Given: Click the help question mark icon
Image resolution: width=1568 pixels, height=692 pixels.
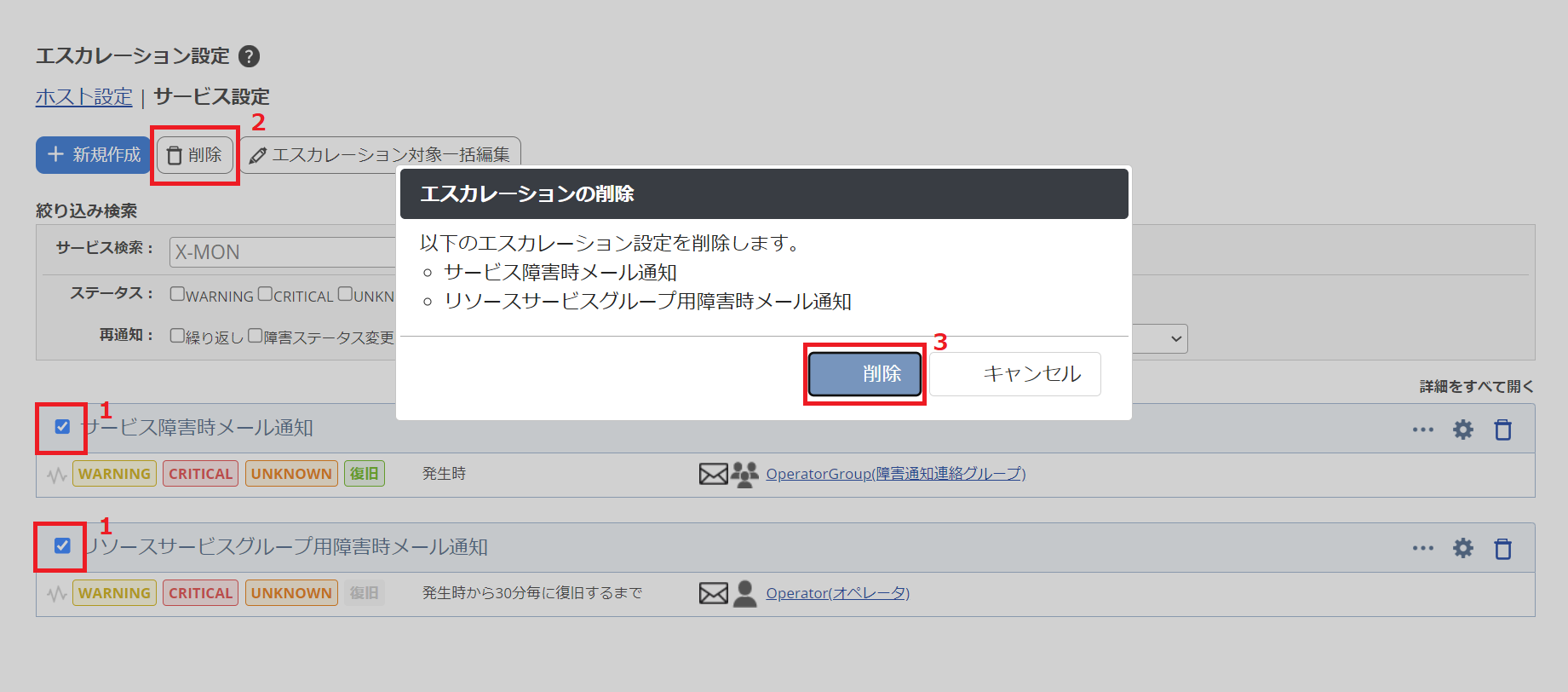Looking at the screenshot, I should coord(249,56).
